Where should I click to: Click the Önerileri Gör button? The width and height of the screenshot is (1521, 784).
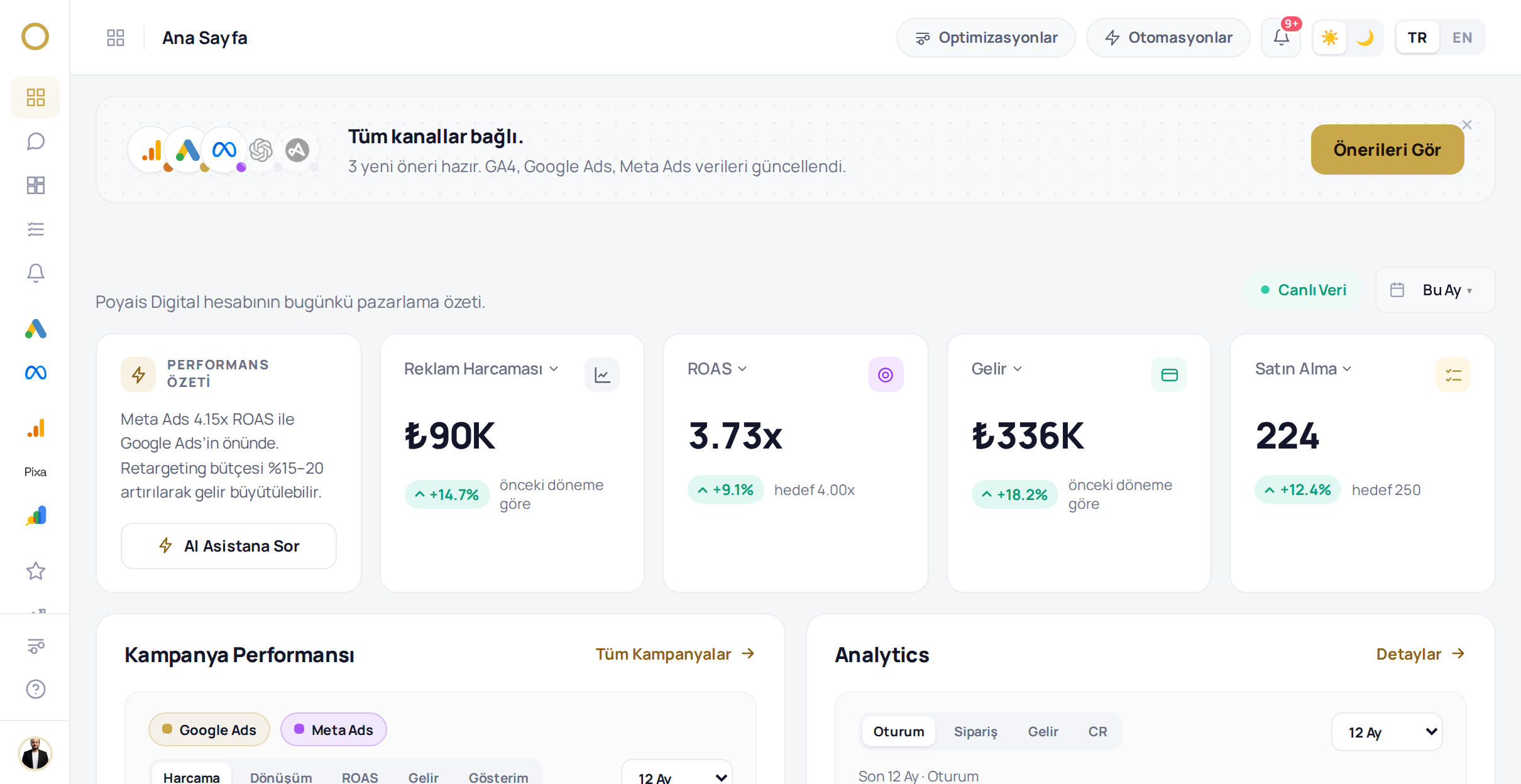pyautogui.click(x=1387, y=150)
